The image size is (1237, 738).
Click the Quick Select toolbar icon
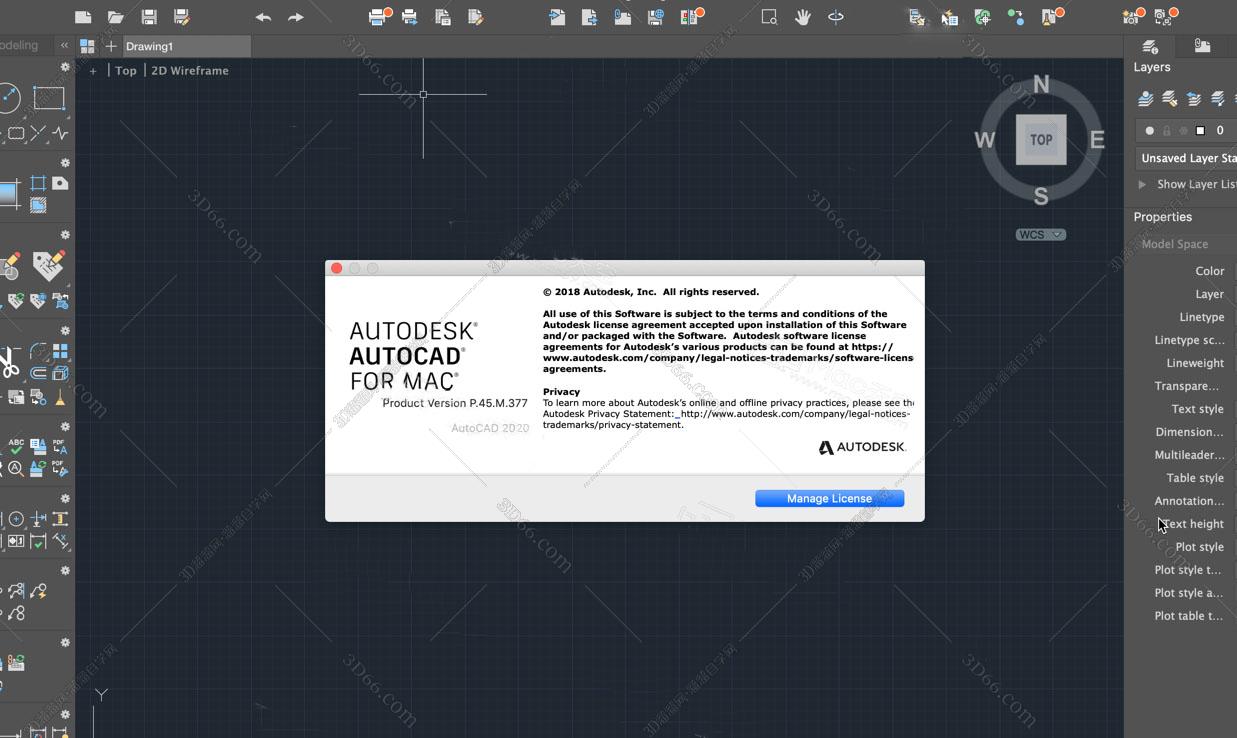click(950, 17)
